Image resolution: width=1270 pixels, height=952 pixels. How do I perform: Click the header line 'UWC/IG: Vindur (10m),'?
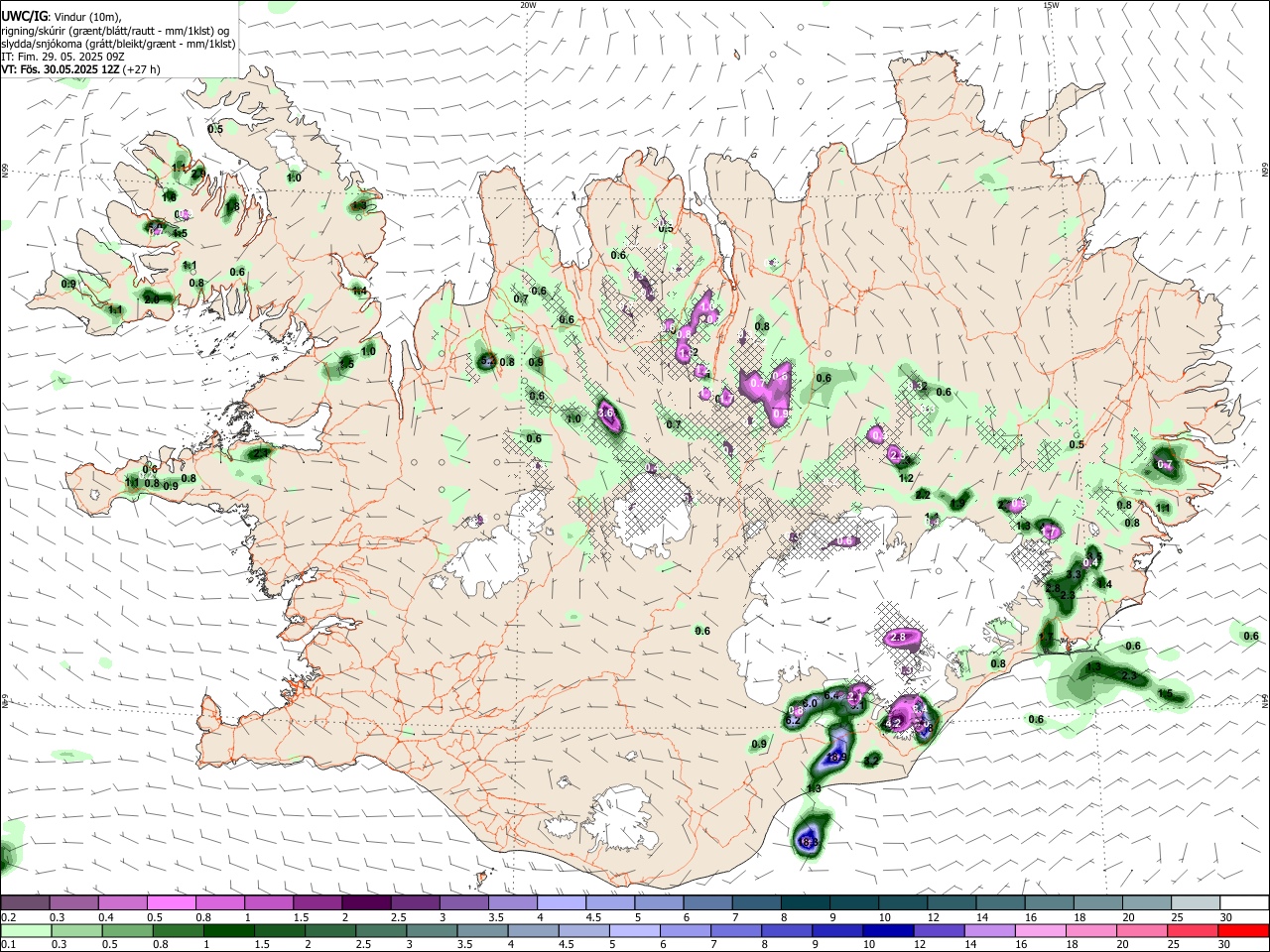[x=61, y=17]
